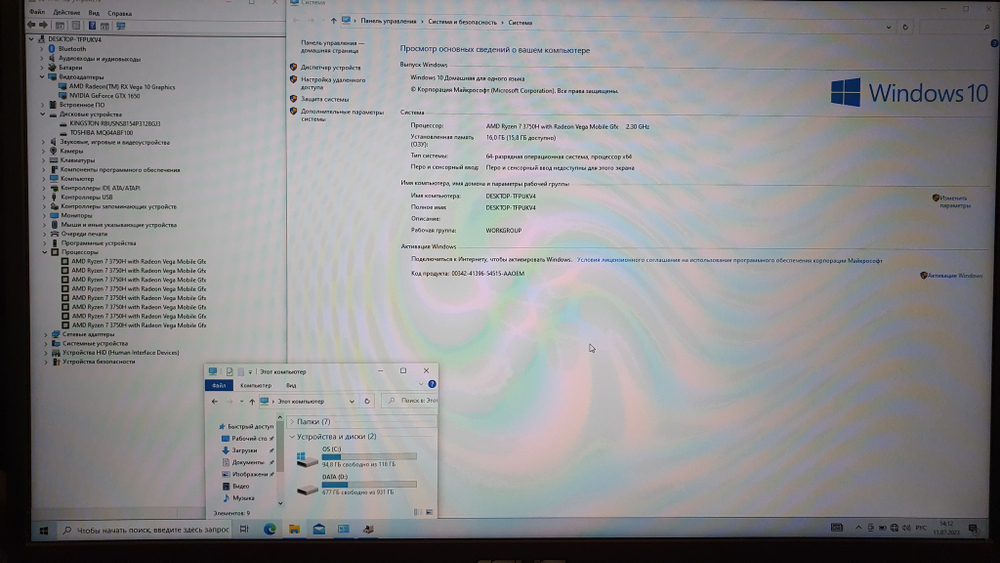
Task: Expand Аудиовходы и аудиовыходы category
Action: 43,58
